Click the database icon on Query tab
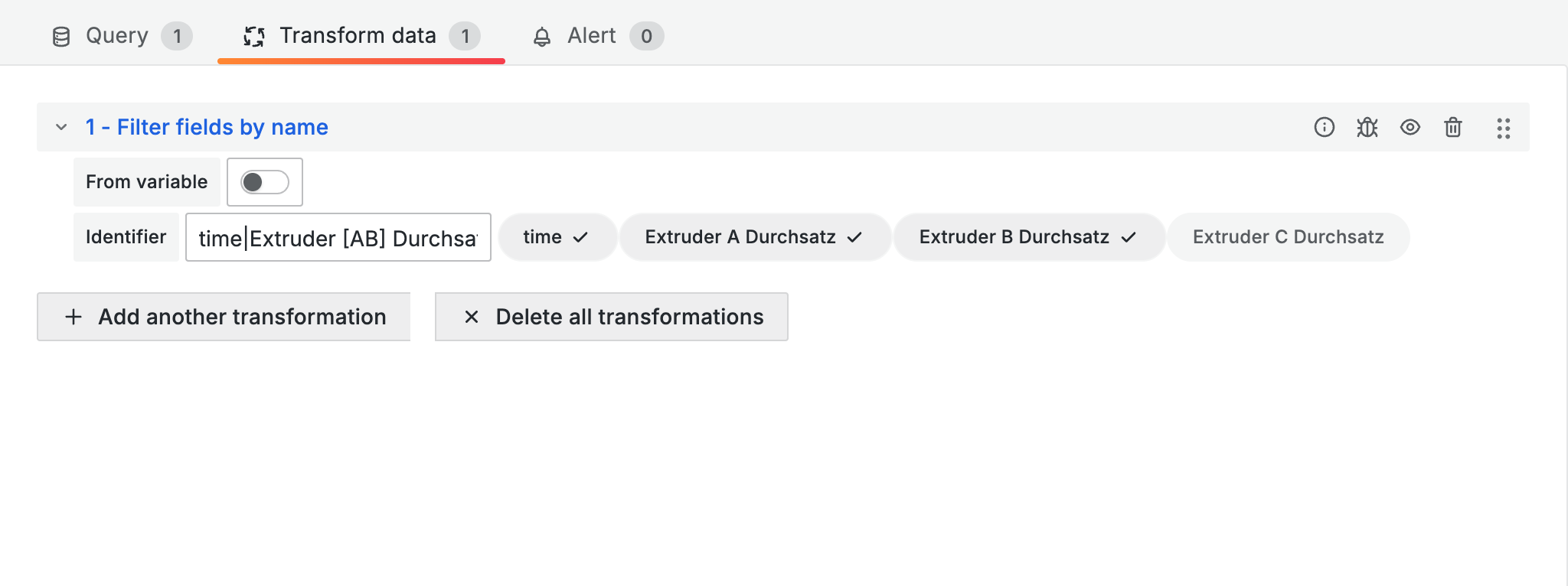Screen dimensions: 1568x586 click(x=61, y=37)
